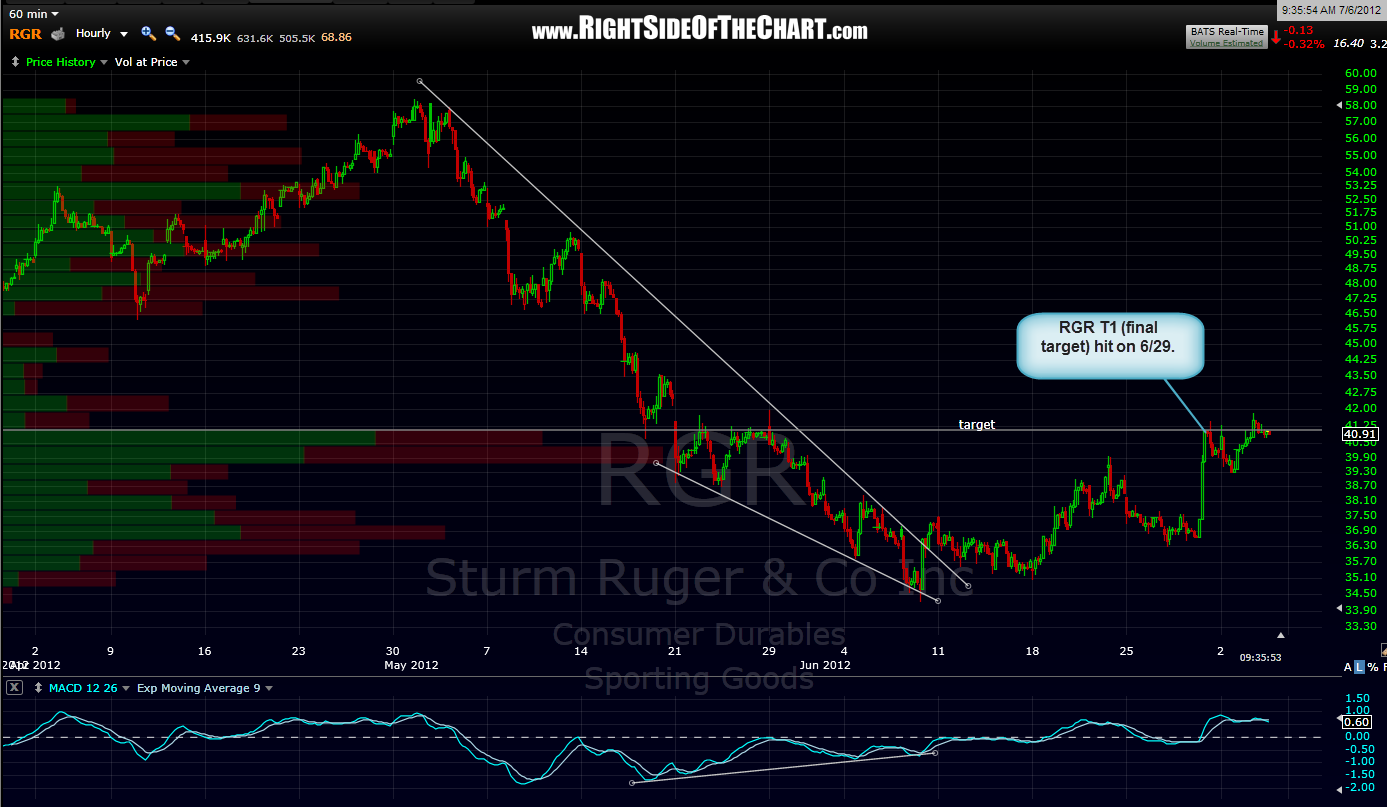The image size is (1387, 807).
Task: Toggle the L (log) scale option
Action: point(1361,667)
